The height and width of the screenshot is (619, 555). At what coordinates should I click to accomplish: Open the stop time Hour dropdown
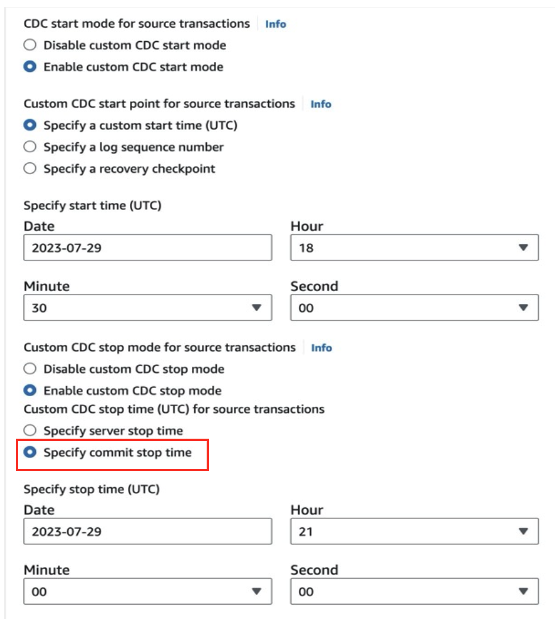coord(414,531)
